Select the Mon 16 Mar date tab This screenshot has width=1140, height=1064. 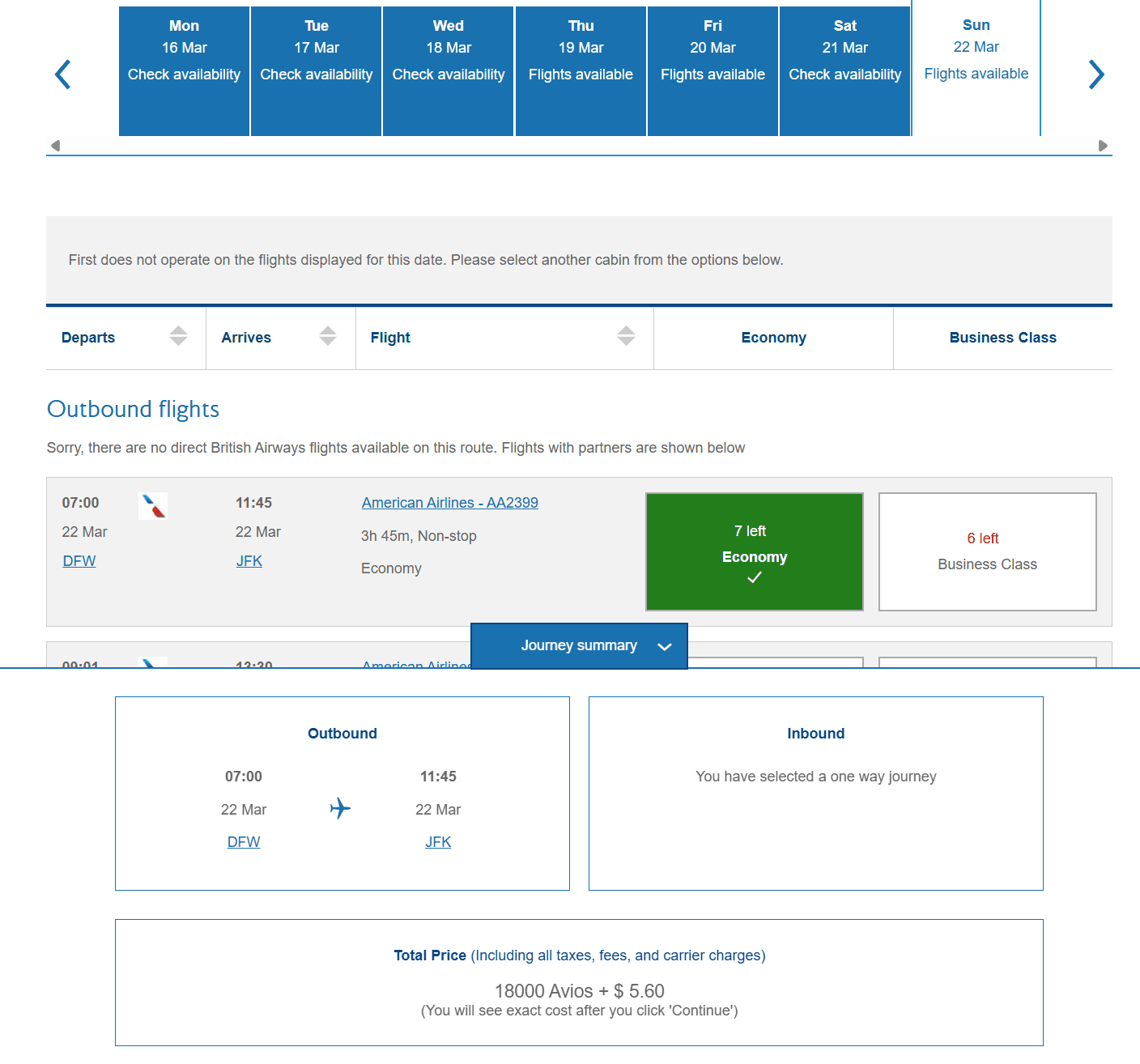click(x=184, y=71)
